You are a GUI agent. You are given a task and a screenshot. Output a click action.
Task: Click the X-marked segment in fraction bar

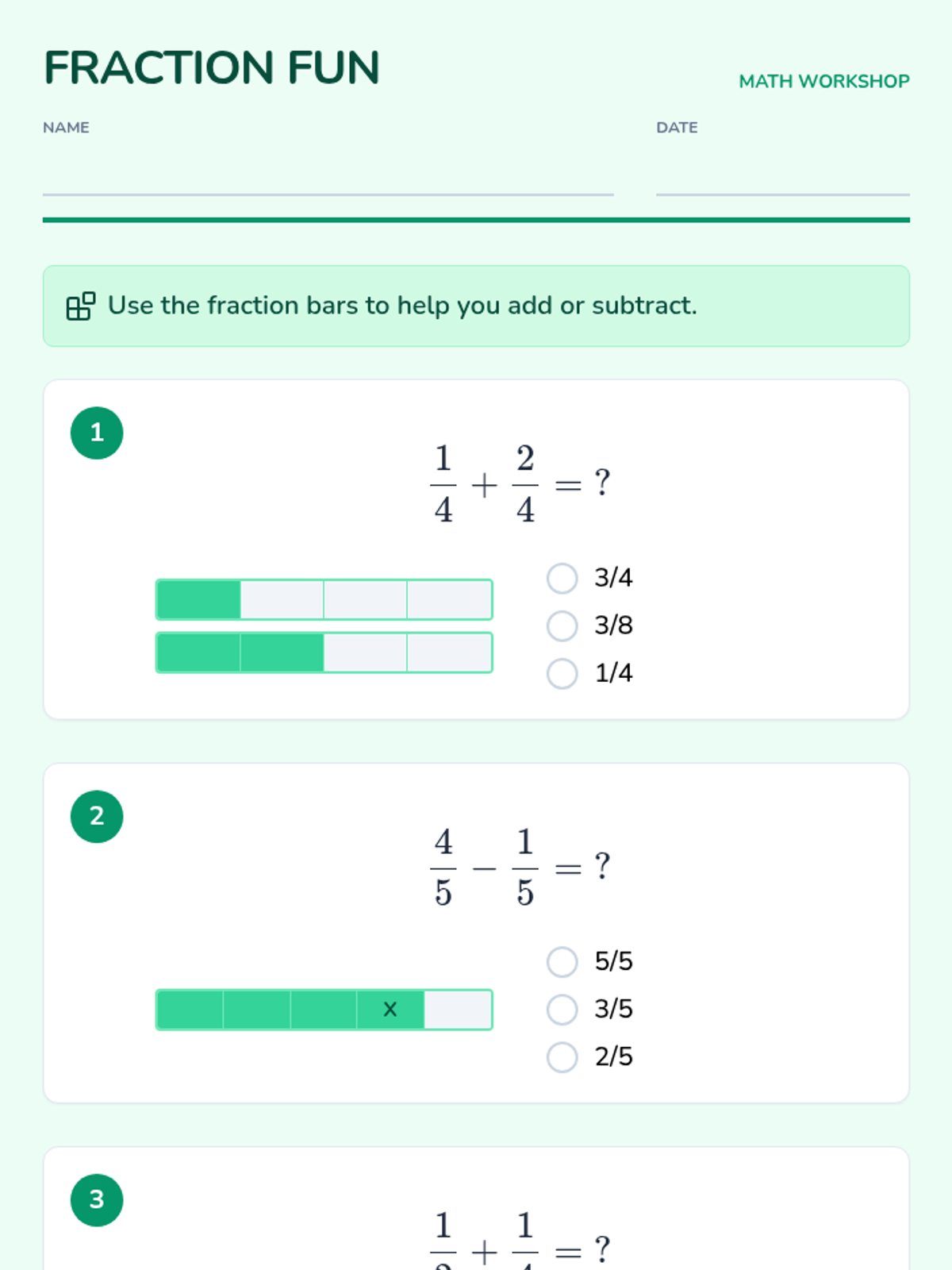pos(390,1010)
